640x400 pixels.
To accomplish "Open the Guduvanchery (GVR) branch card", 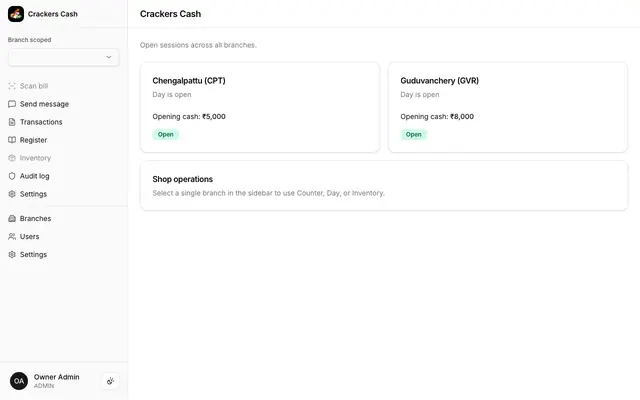I will 508,107.
